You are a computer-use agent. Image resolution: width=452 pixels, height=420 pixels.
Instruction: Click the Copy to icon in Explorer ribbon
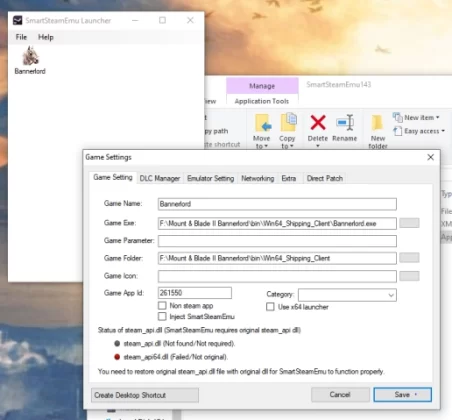pos(288,123)
